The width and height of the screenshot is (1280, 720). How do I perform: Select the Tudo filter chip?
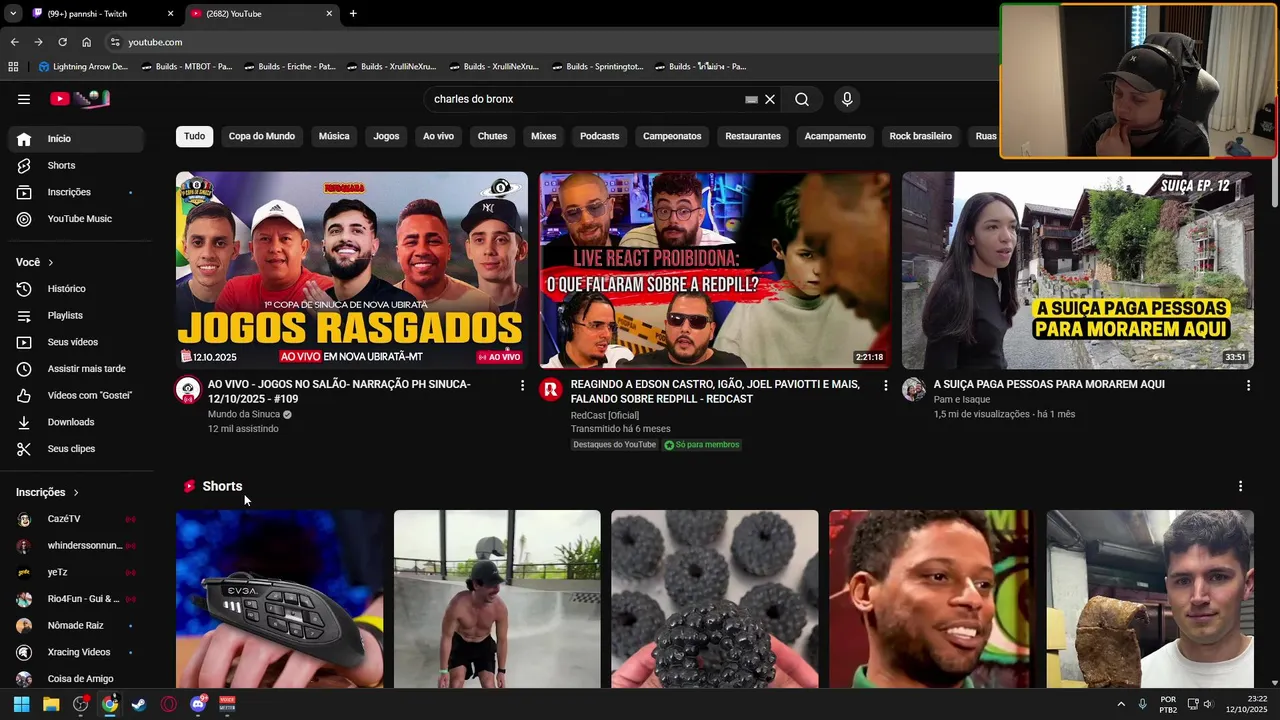tap(195, 136)
